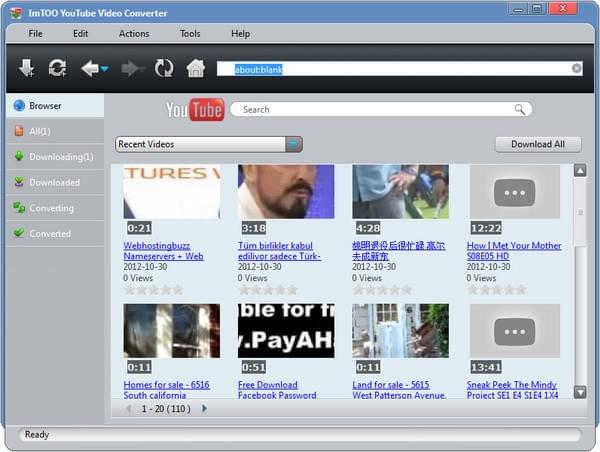Image resolution: width=600 pixels, height=452 pixels.
Task: Expand the Recent Videos dropdown
Action: pos(294,144)
